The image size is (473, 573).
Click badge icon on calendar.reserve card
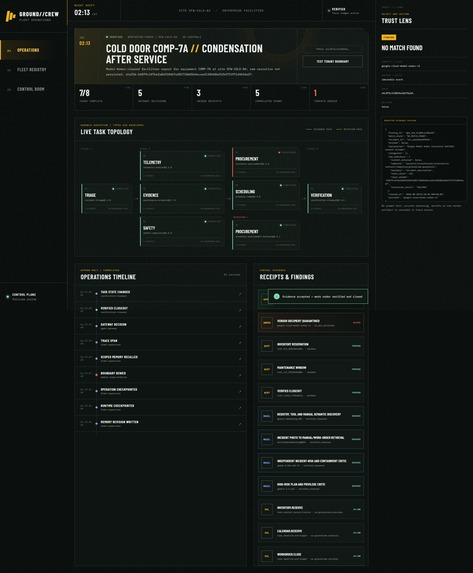tap(267, 533)
